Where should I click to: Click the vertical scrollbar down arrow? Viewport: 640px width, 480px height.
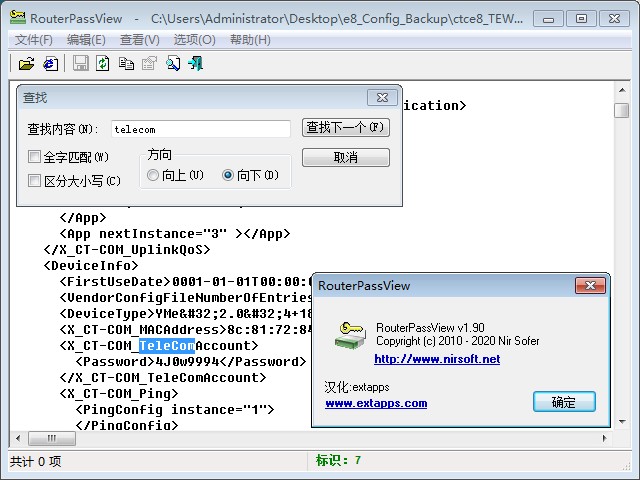tap(622, 422)
